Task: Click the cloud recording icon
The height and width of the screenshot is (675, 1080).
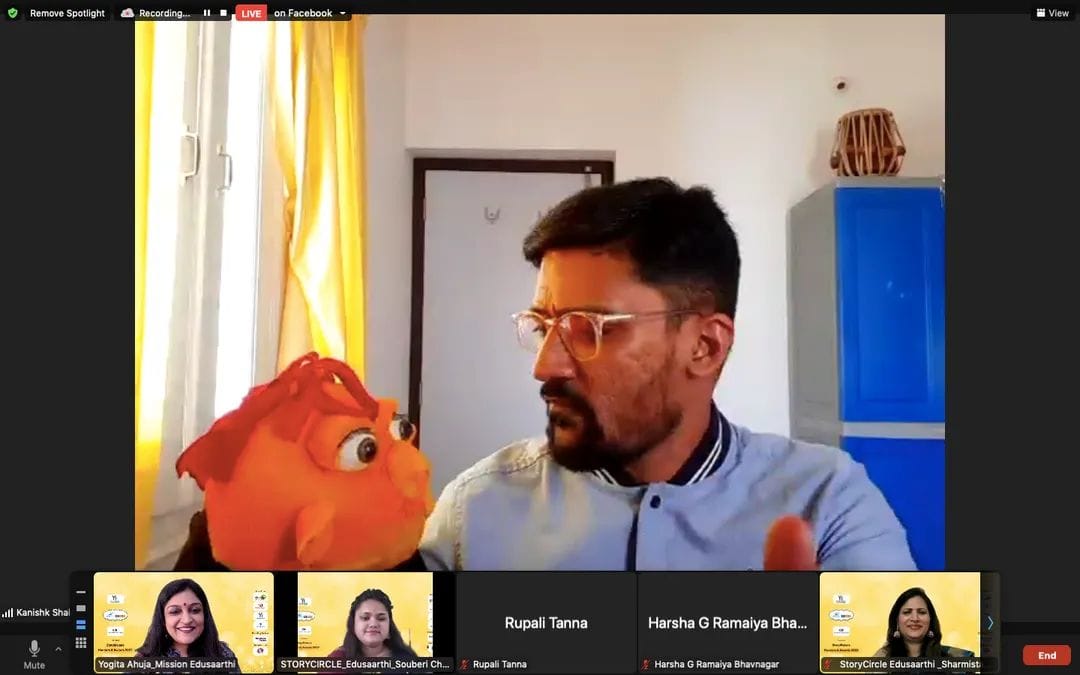Action: pyautogui.click(x=127, y=13)
